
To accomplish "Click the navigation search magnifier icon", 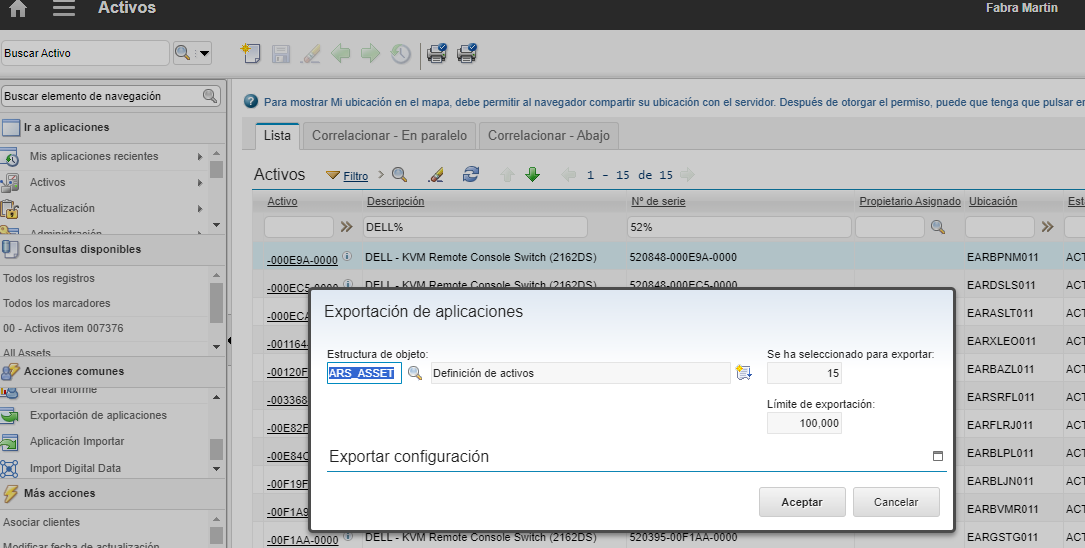I will pyautogui.click(x=210, y=96).
